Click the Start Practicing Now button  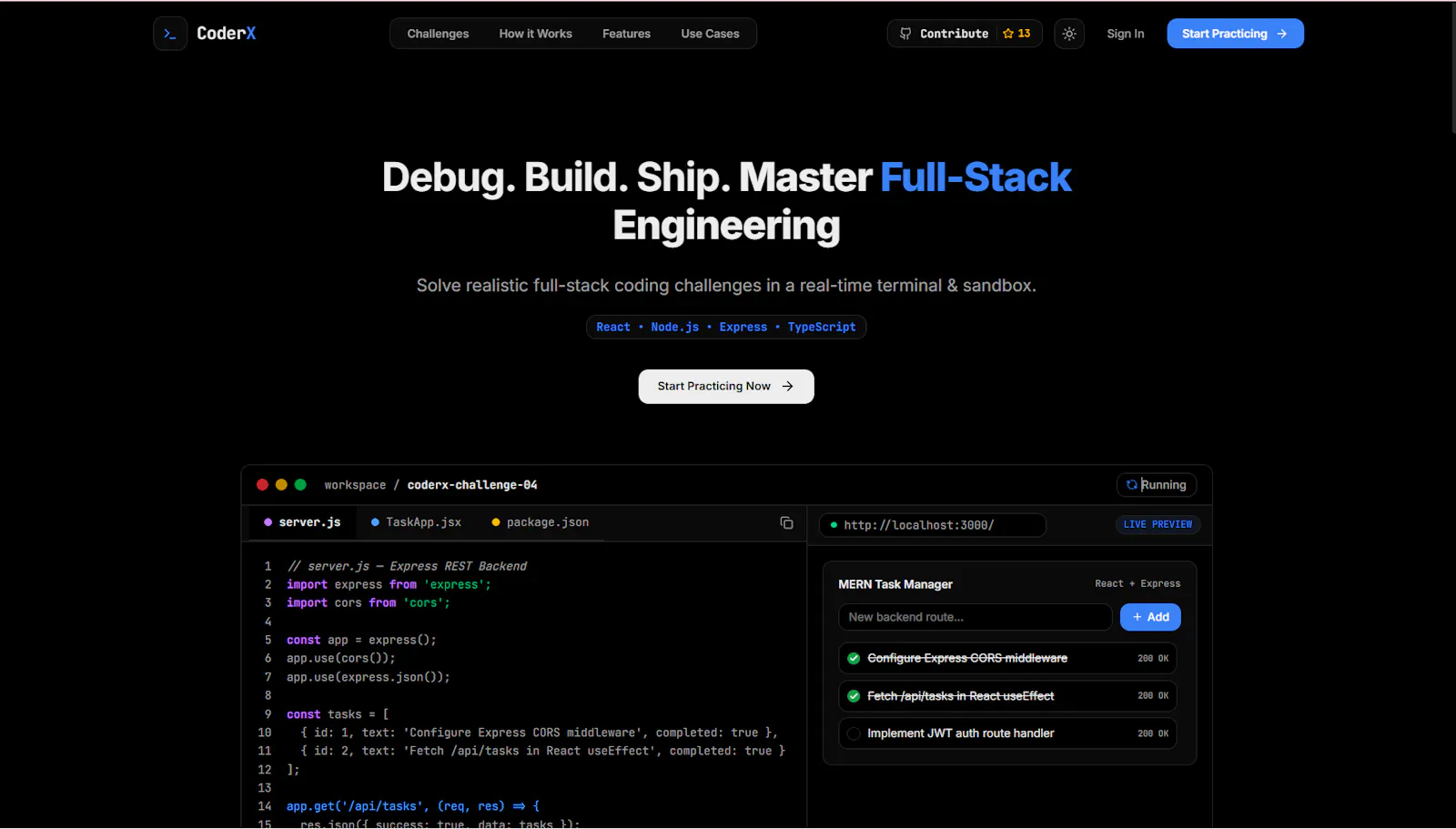(x=726, y=387)
